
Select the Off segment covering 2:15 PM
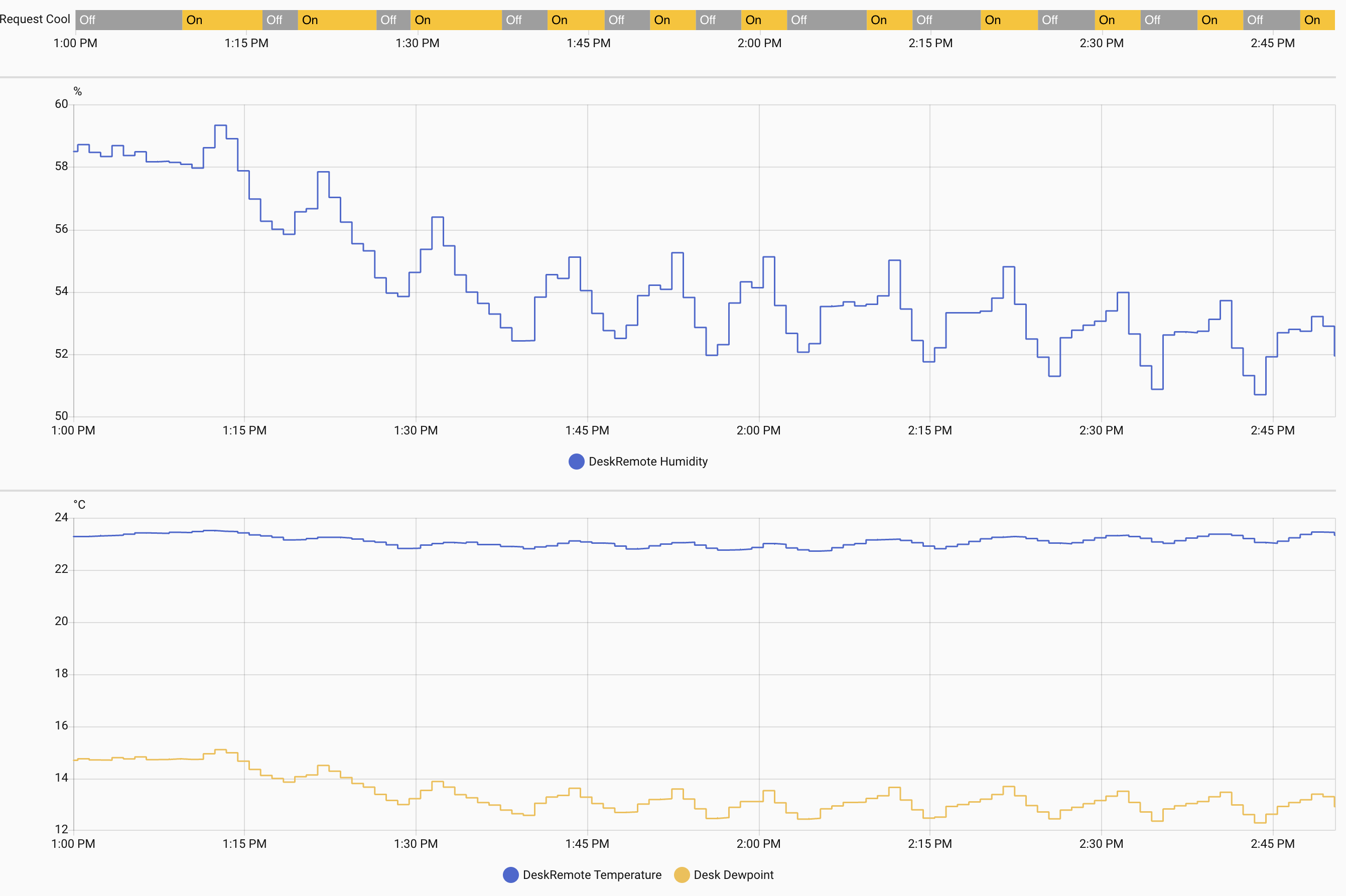pyautogui.click(x=946, y=20)
